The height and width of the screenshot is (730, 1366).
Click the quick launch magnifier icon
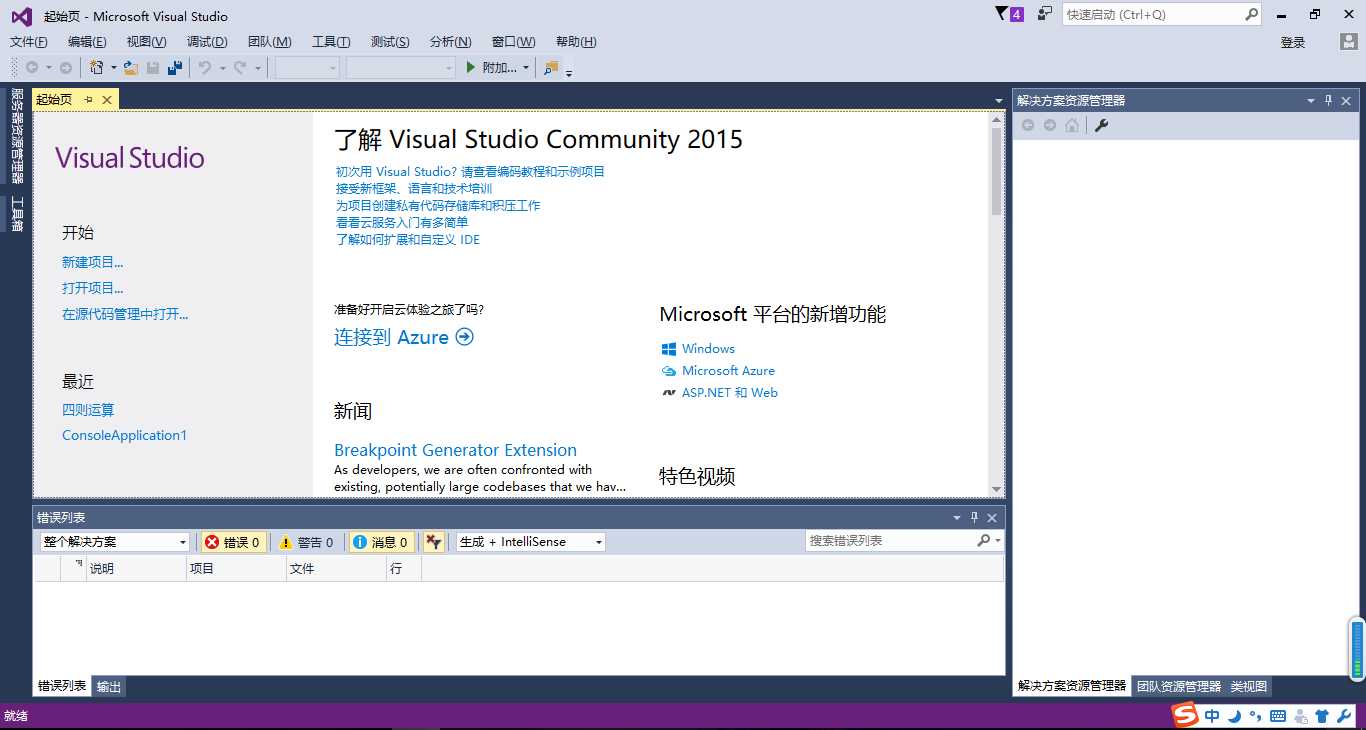click(1251, 15)
